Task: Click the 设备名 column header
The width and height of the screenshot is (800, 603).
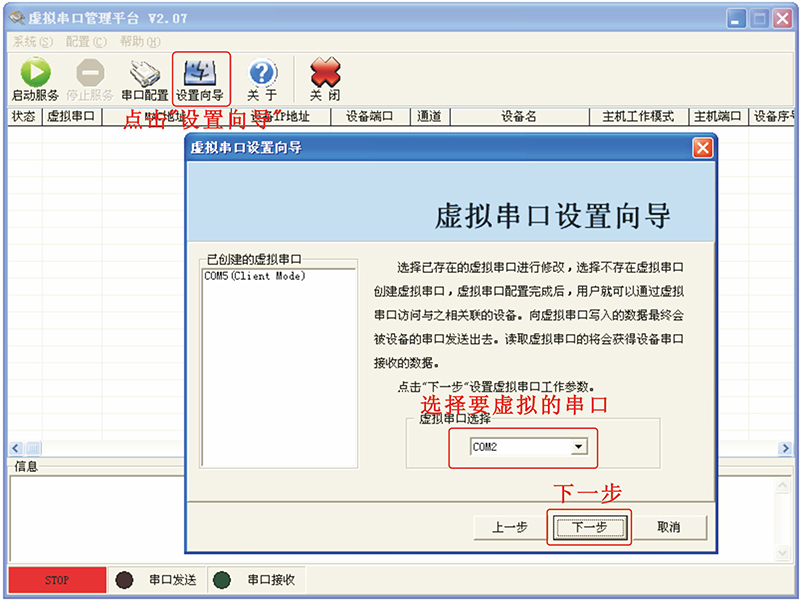Action: click(x=518, y=115)
